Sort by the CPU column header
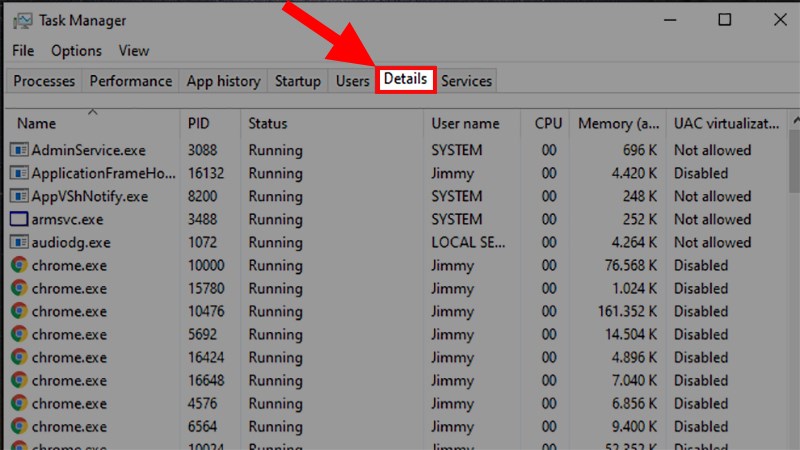Image resolution: width=800 pixels, height=450 pixels. pos(545,123)
